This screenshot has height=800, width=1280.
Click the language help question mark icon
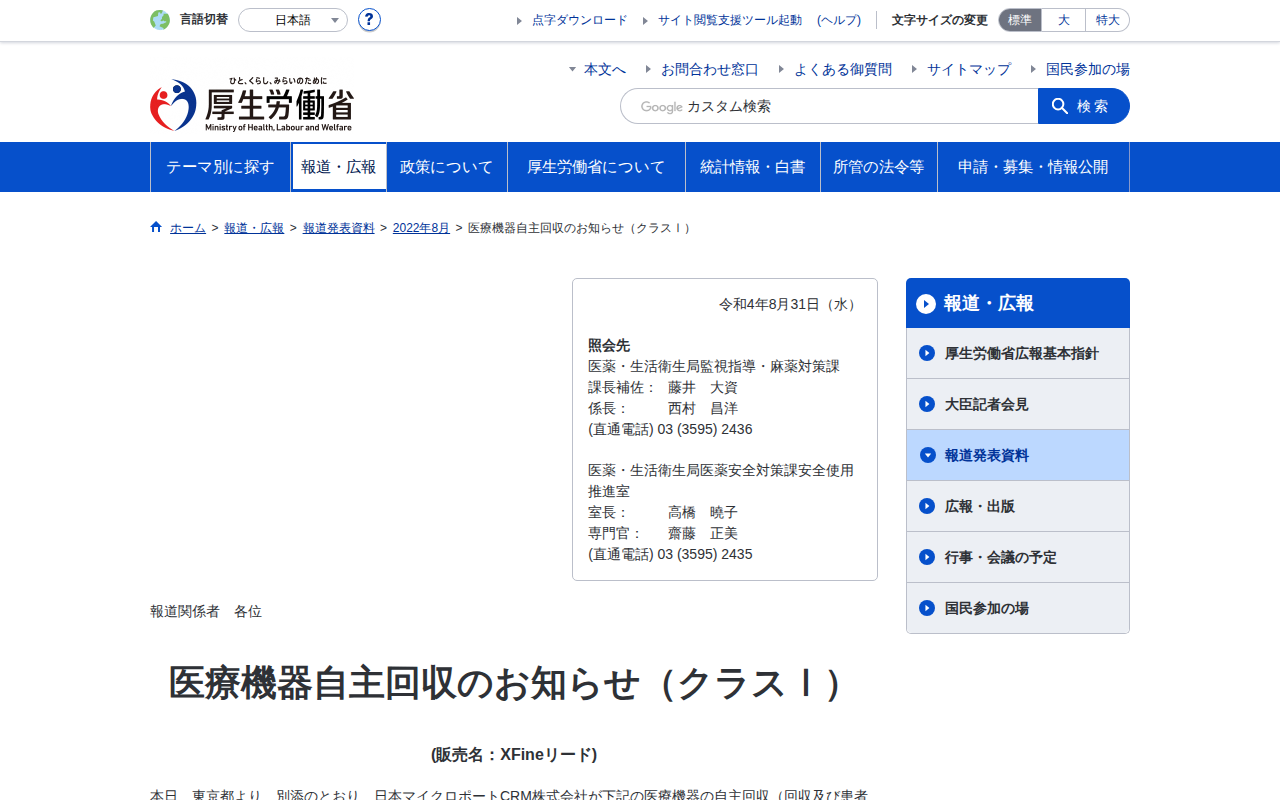click(369, 20)
